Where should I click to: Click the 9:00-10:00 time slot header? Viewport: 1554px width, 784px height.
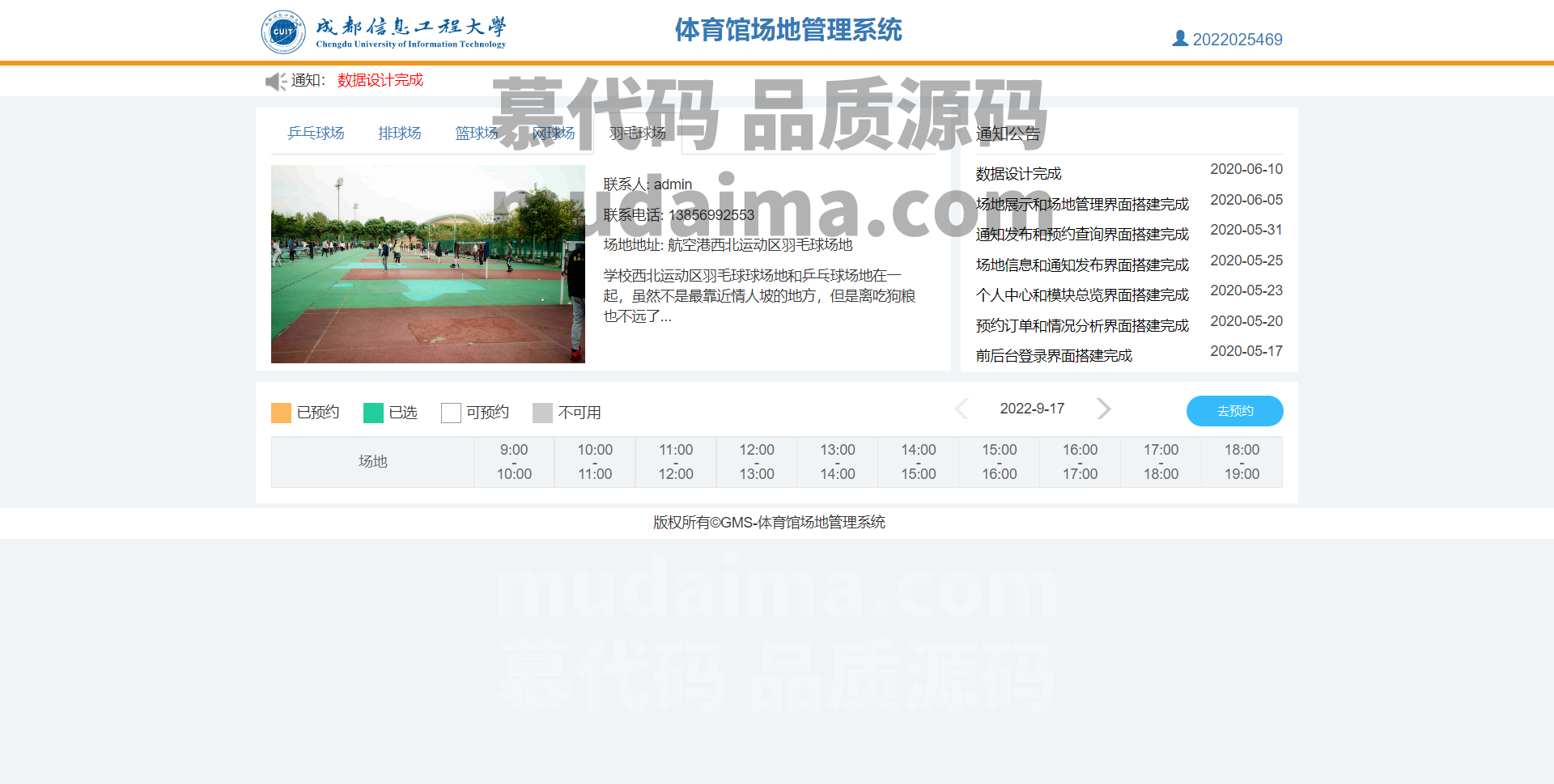(514, 462)
